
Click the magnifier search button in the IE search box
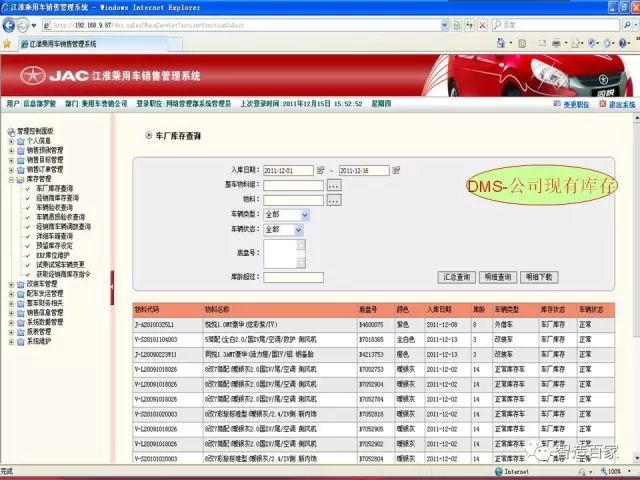click(x=627, y=25)
